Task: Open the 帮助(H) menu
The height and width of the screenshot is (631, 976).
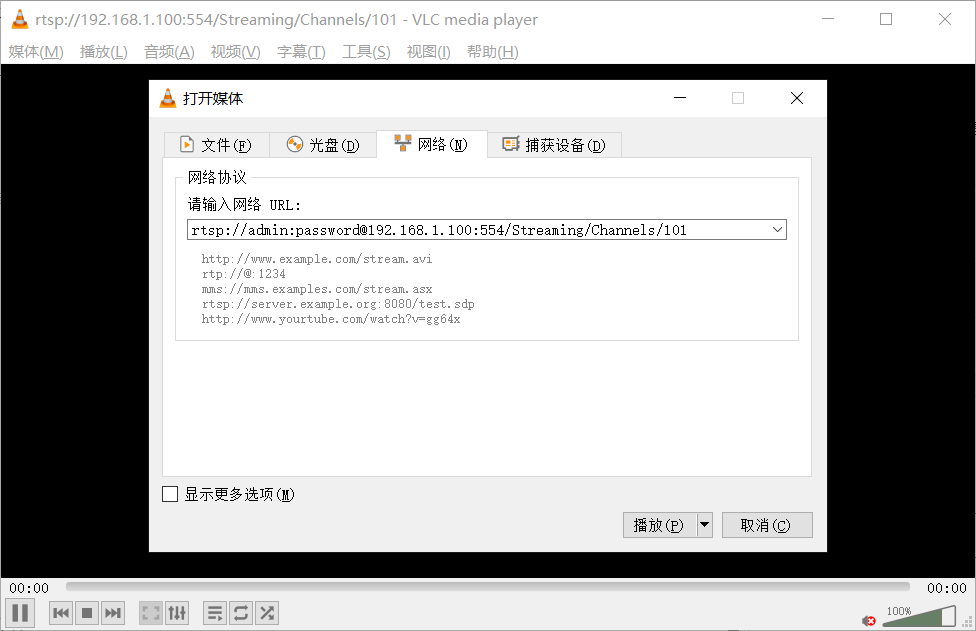Action: tap(493, 52)
